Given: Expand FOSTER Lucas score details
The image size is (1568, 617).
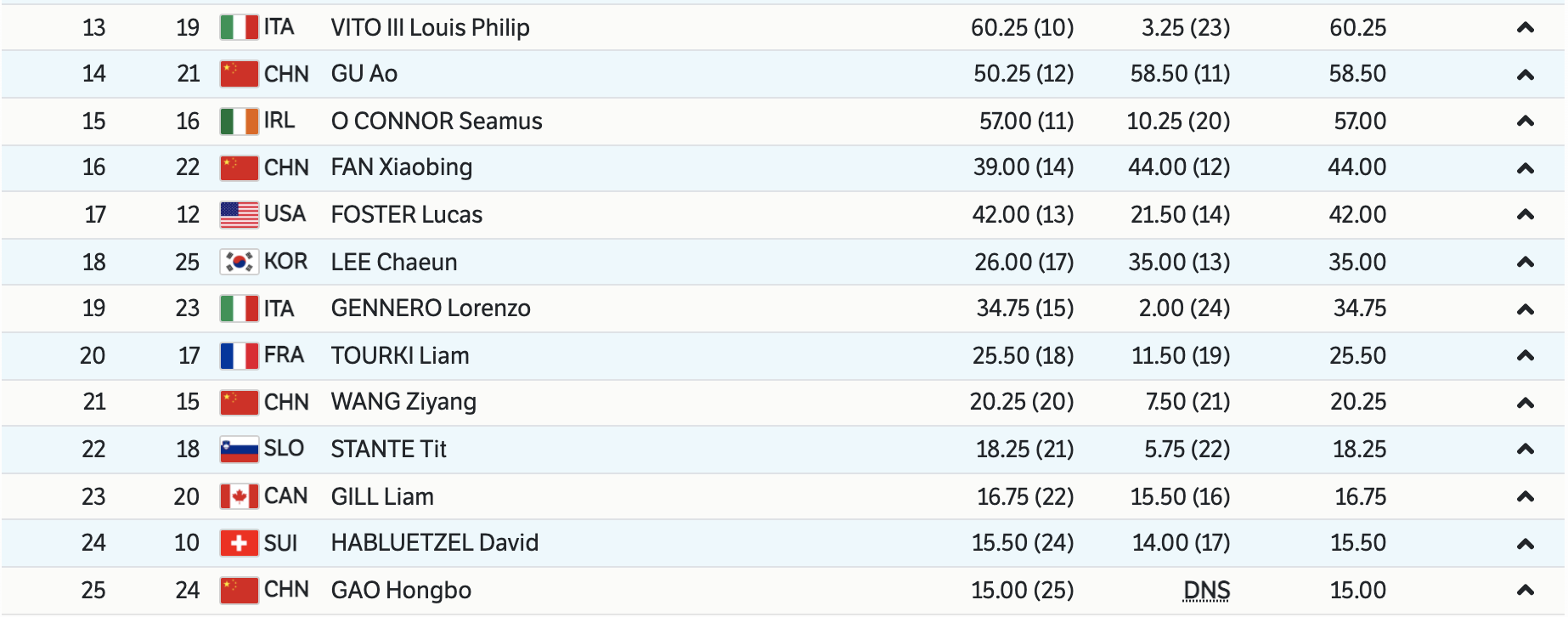Looking at the screenshot, I should click(x=1525, y=215).
